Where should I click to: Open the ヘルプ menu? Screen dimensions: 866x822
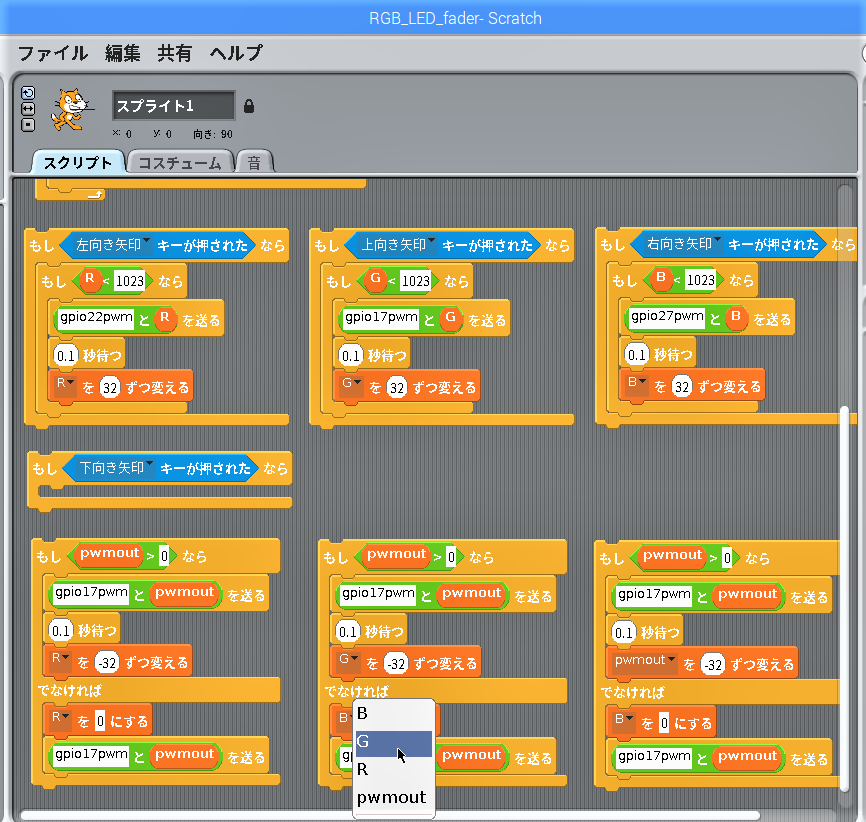click(236, 53)
